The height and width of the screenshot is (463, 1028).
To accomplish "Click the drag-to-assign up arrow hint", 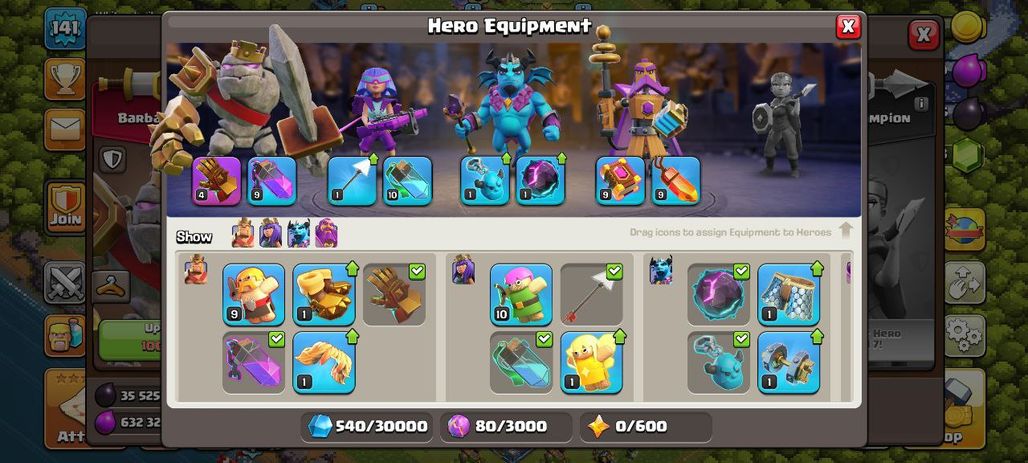I will point(846,231).
